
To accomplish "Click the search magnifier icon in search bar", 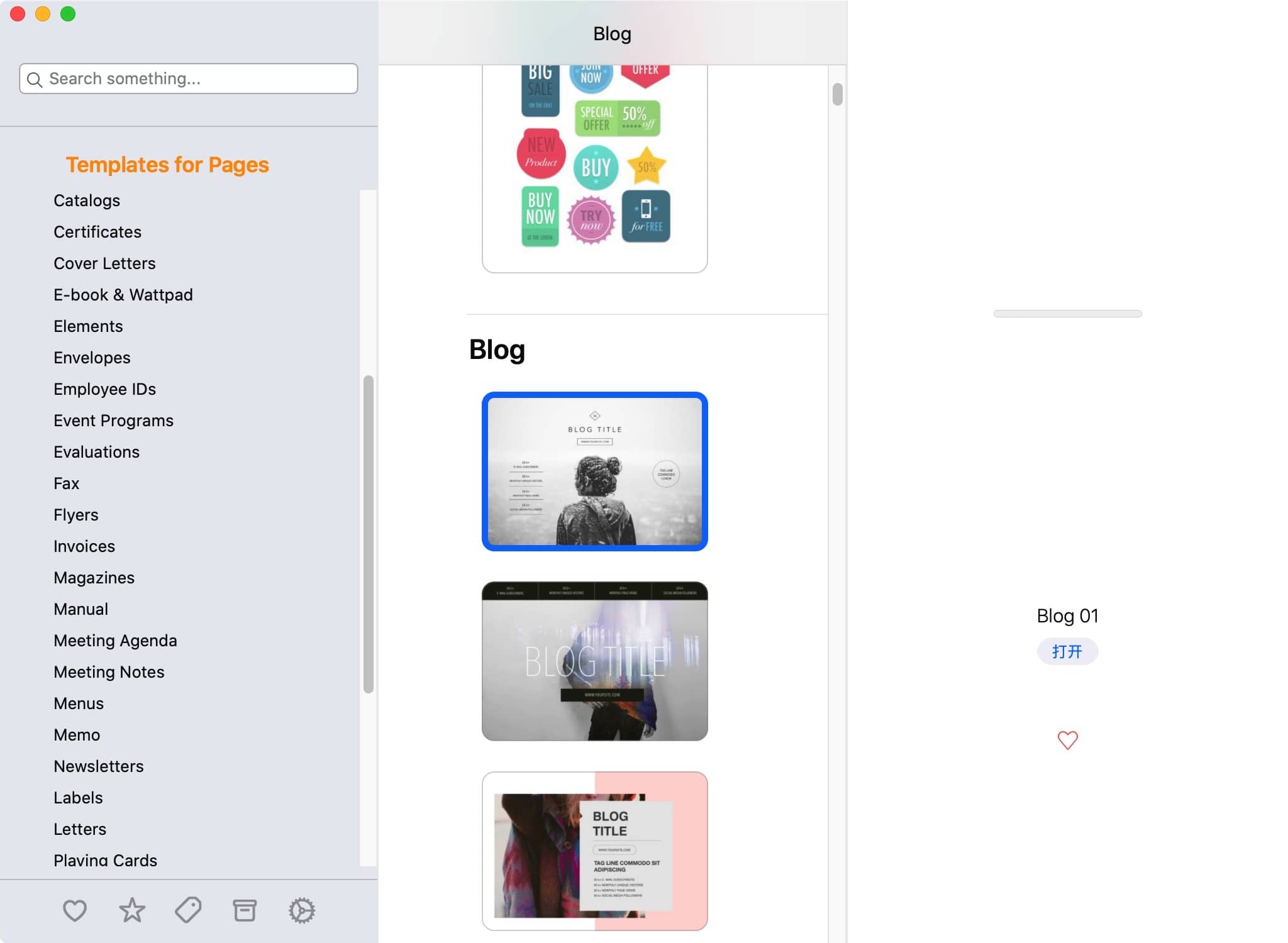I will [35, 79].
